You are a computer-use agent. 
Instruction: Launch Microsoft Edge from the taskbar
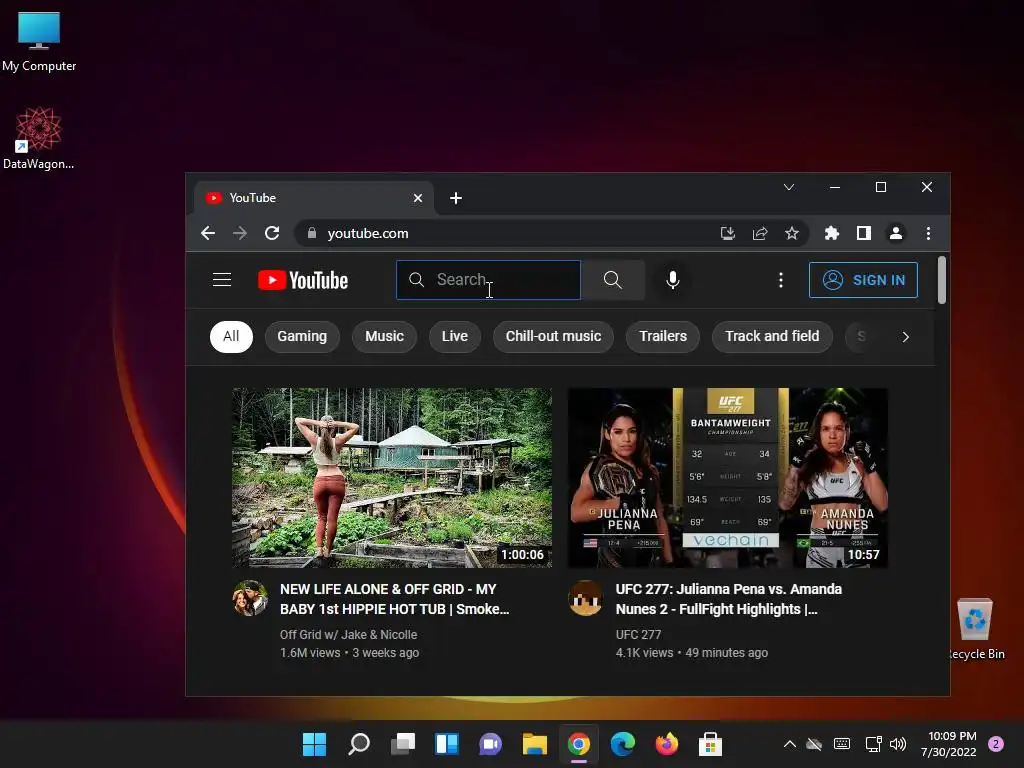(x=622, y=744)
